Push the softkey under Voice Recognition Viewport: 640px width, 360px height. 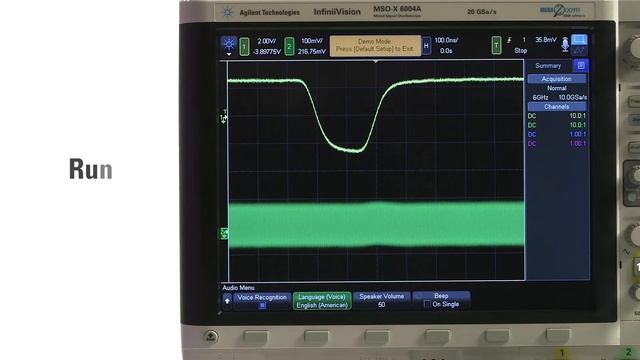[x=256, y=338]
